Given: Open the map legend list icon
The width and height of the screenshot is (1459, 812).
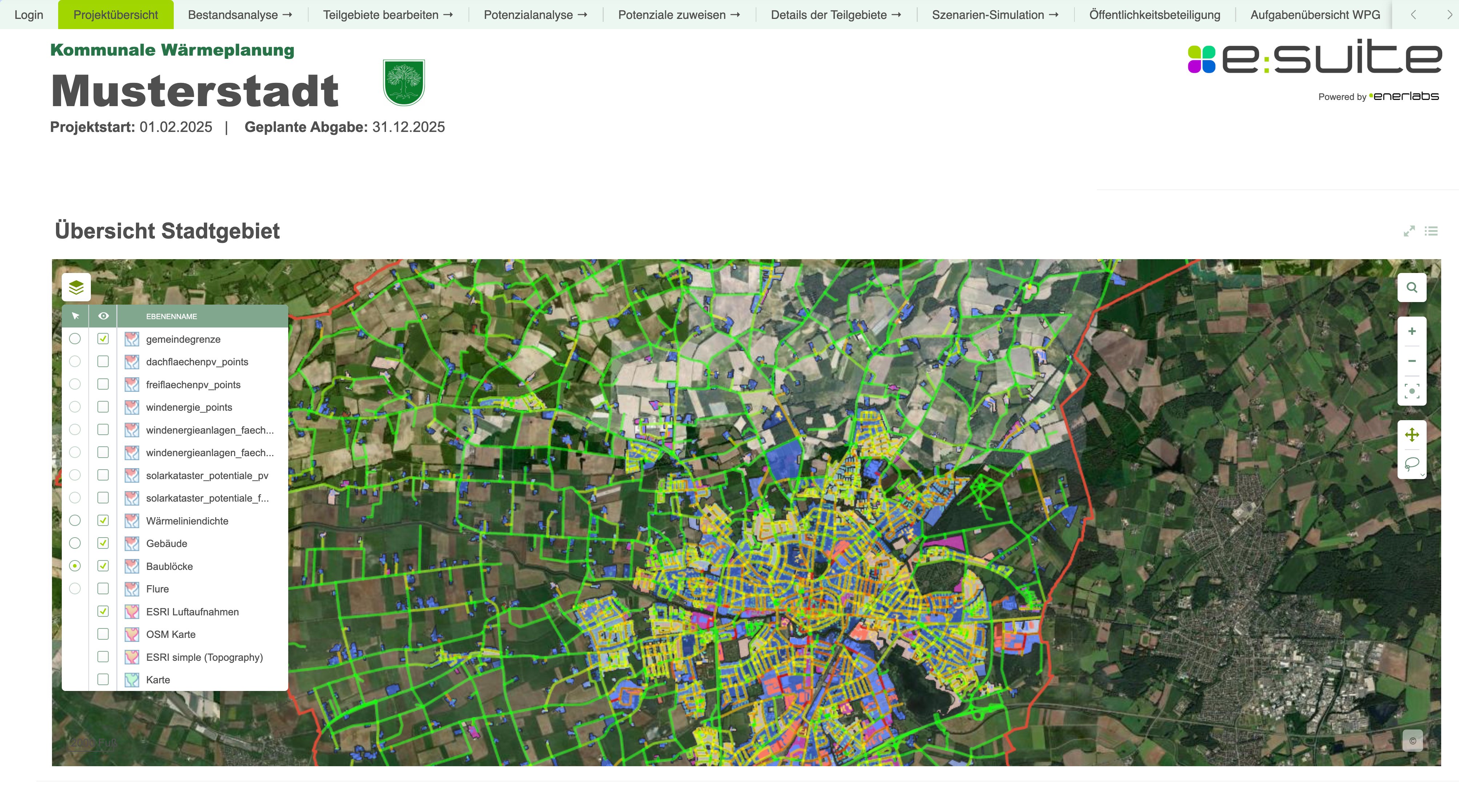Looking at the screenshot, I should (x=1431, y=231).
